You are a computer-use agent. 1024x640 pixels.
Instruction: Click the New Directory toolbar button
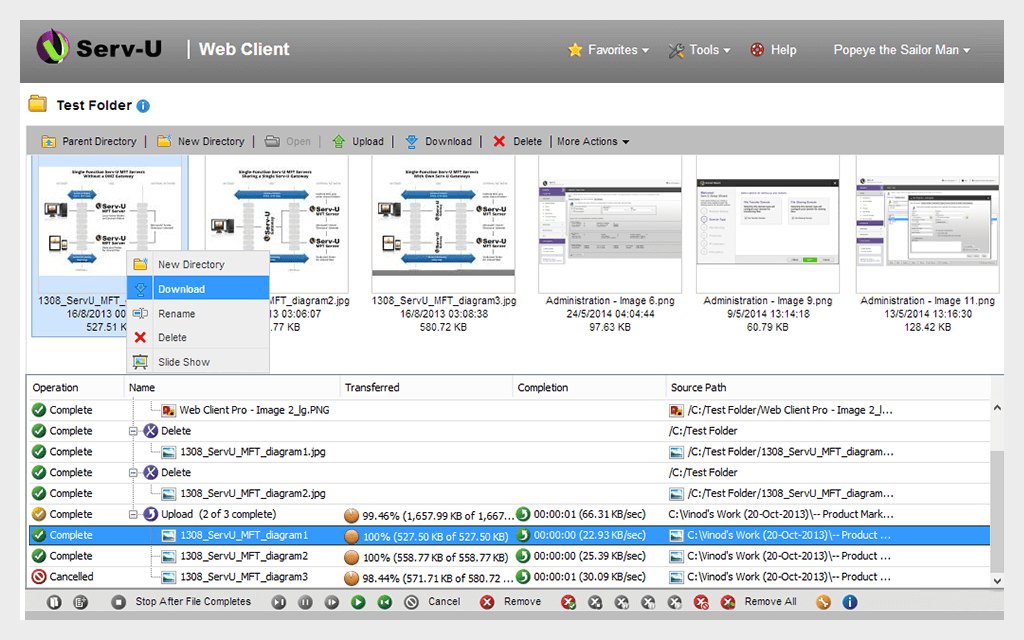[201, 141]
